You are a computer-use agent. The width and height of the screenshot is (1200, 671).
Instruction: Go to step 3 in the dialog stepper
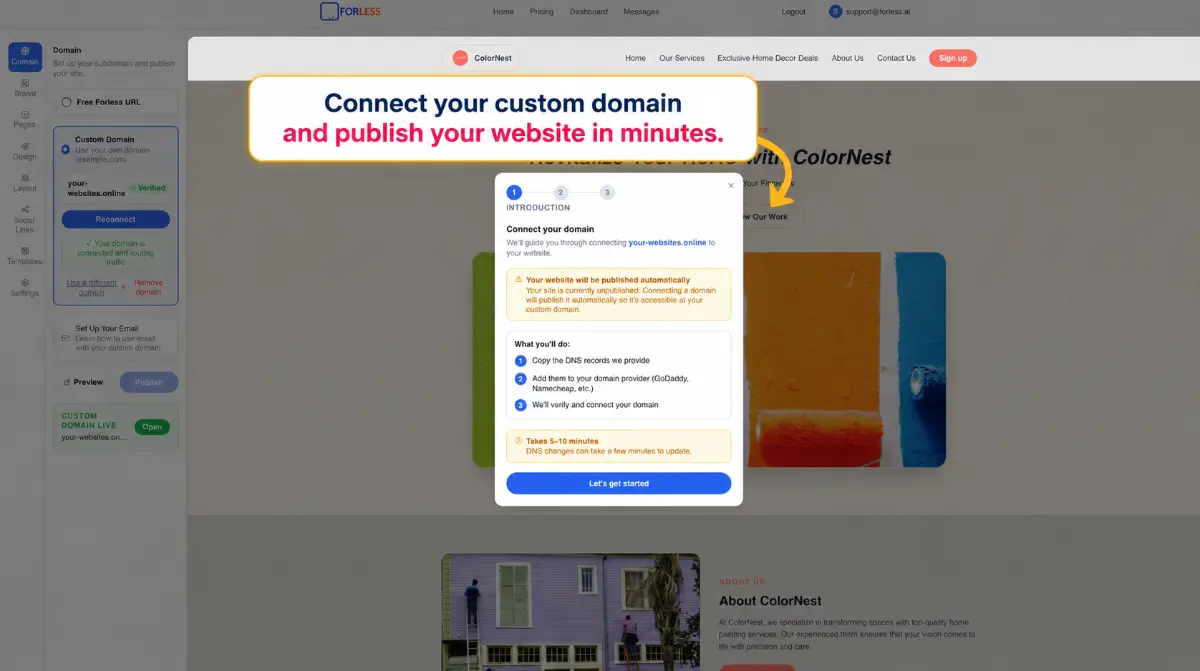(607, 192)
